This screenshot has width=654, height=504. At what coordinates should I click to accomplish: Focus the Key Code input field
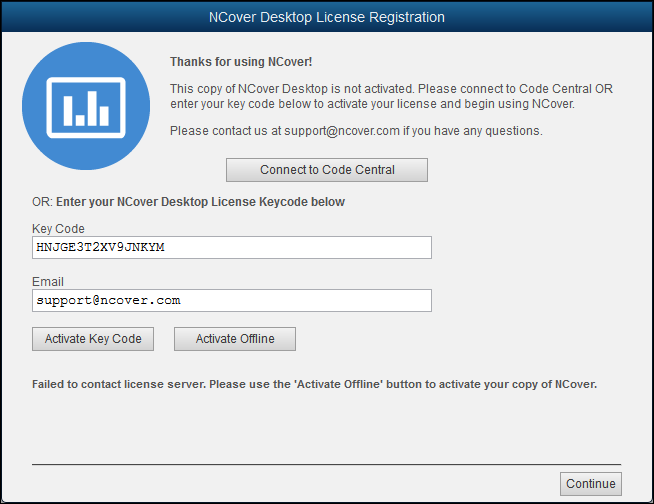pyautogui.click(x=232, y=247)
